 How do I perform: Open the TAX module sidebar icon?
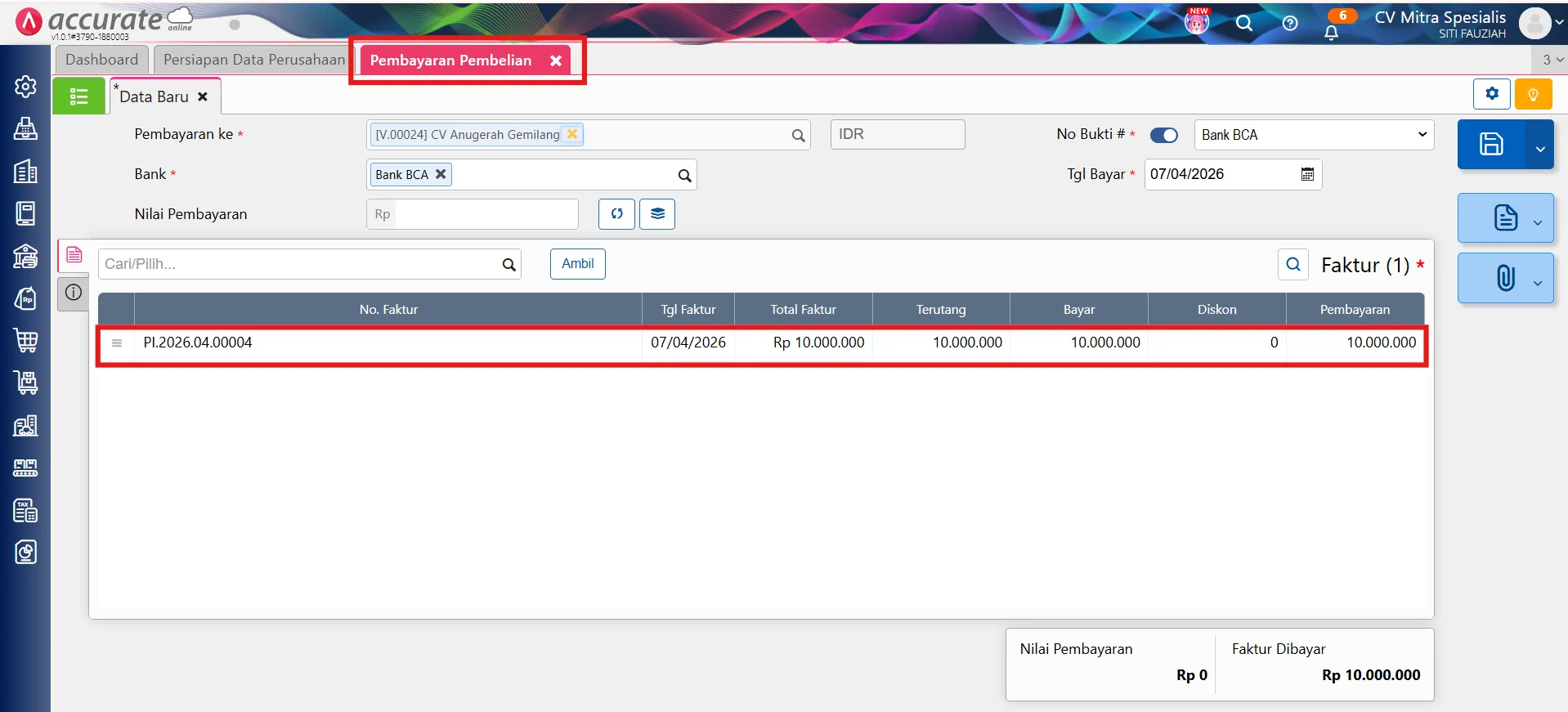coord(25,510)
